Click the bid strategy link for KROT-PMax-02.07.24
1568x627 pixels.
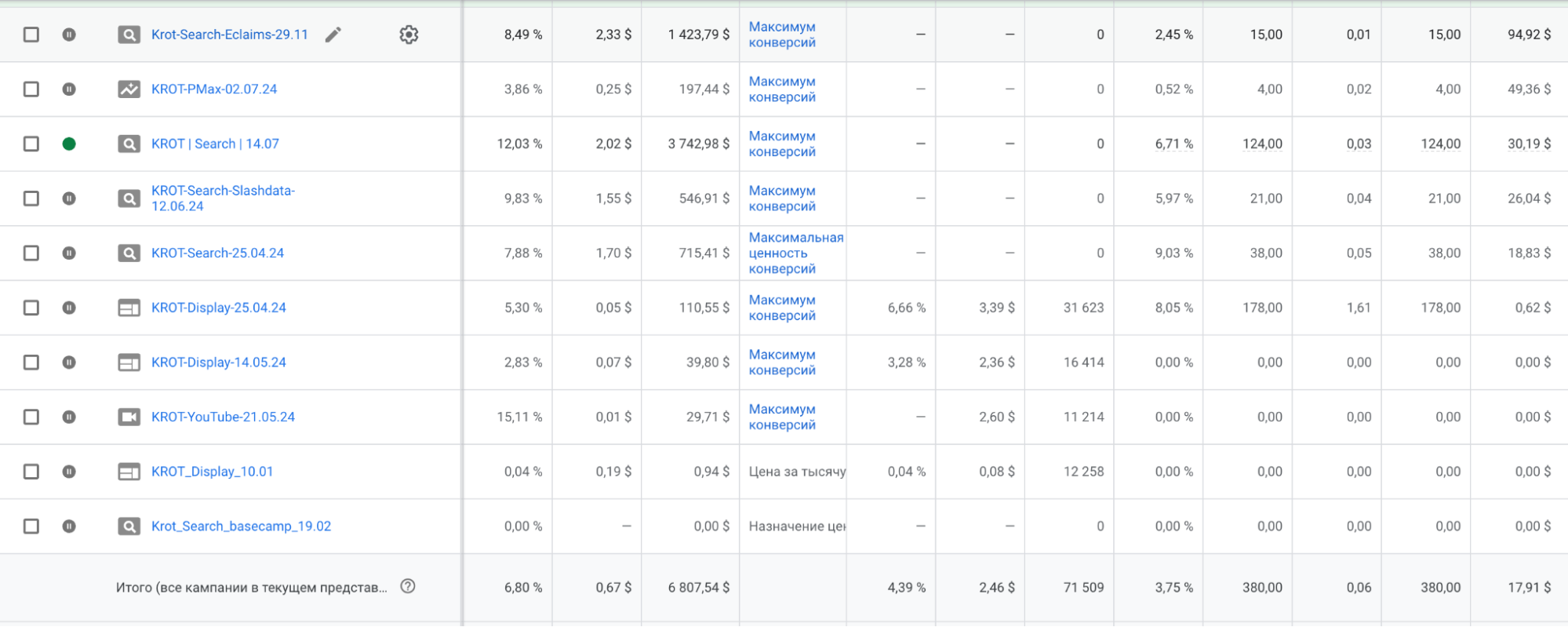click(782, 89)
